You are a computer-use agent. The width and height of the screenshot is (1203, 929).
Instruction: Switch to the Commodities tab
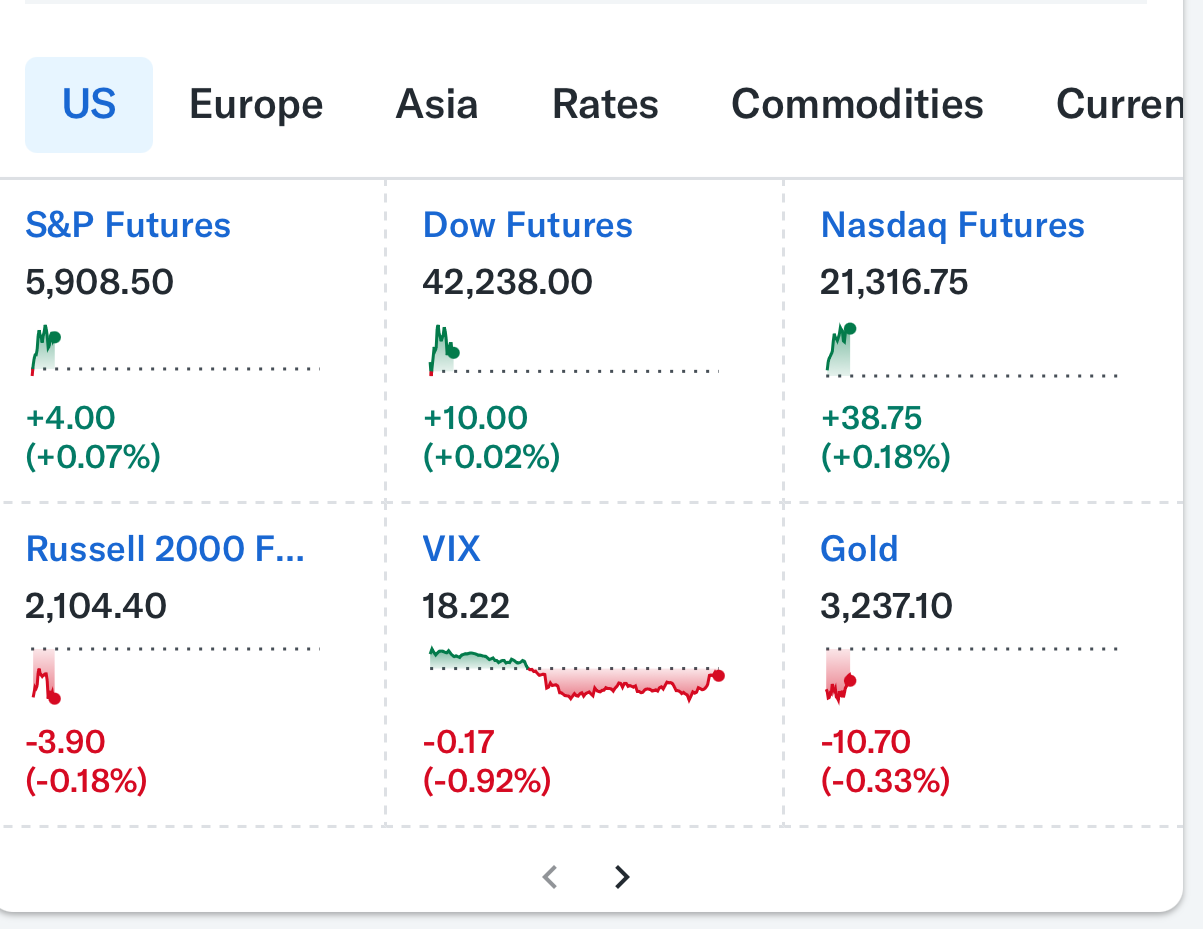pyautogui.click(x=858, y=105)
